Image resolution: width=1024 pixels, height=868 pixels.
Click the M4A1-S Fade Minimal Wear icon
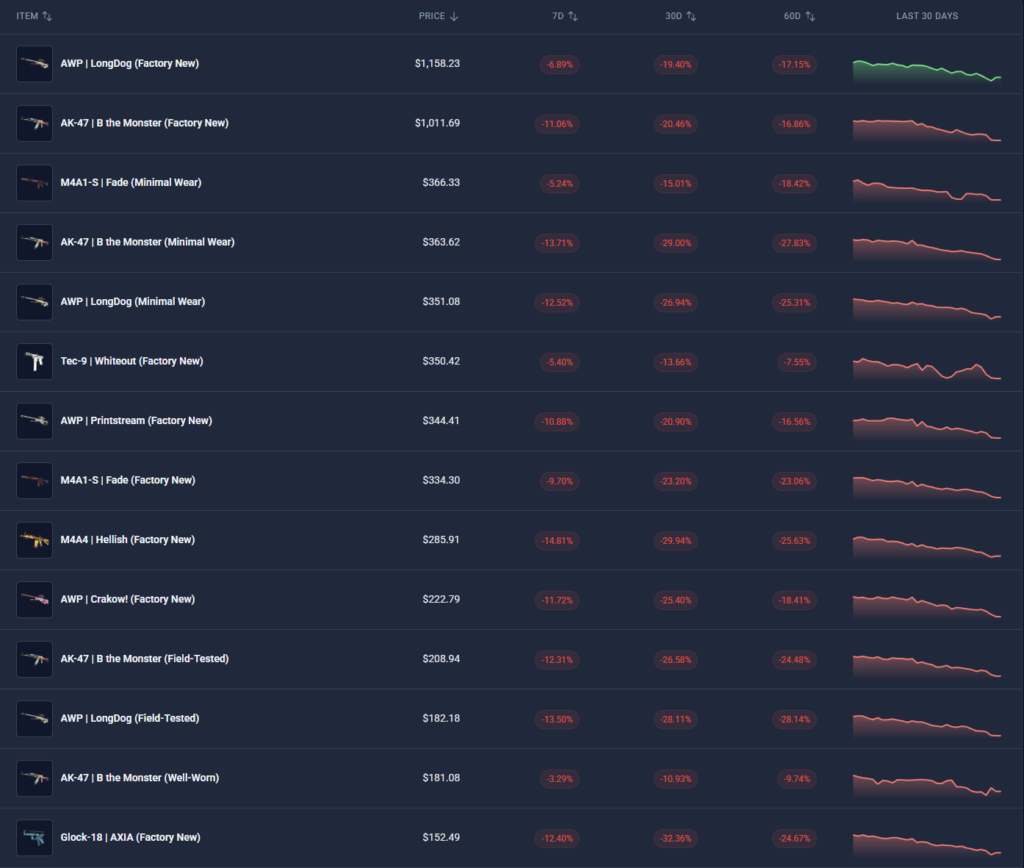pos(34,183)
